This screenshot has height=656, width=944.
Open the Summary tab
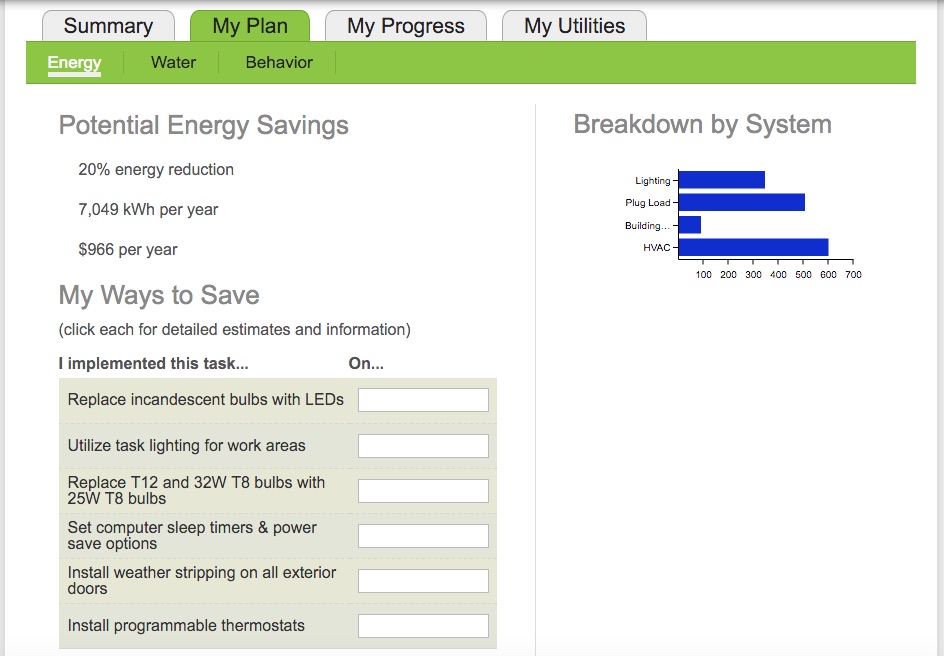click(x=108, y=26)
